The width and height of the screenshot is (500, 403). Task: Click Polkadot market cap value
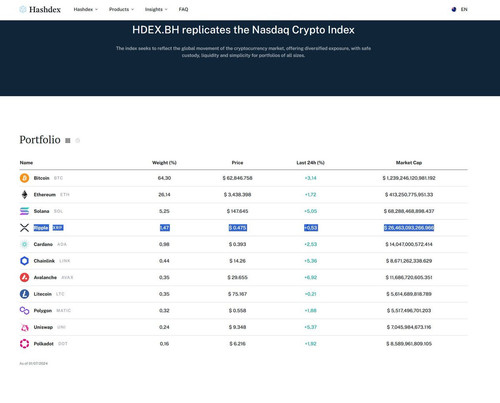[409, 344]
